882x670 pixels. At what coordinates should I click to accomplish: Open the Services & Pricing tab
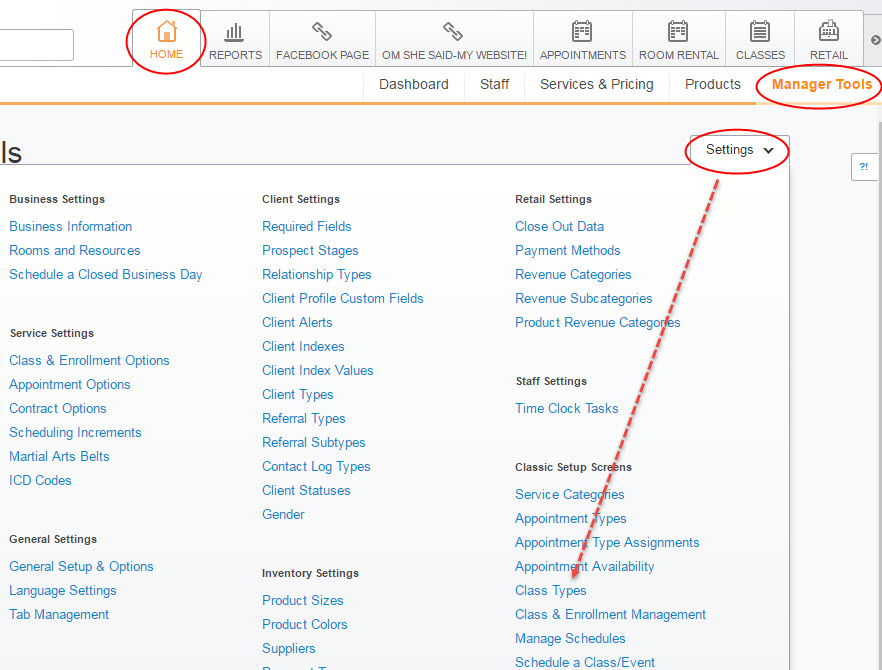tap(596, 85)
